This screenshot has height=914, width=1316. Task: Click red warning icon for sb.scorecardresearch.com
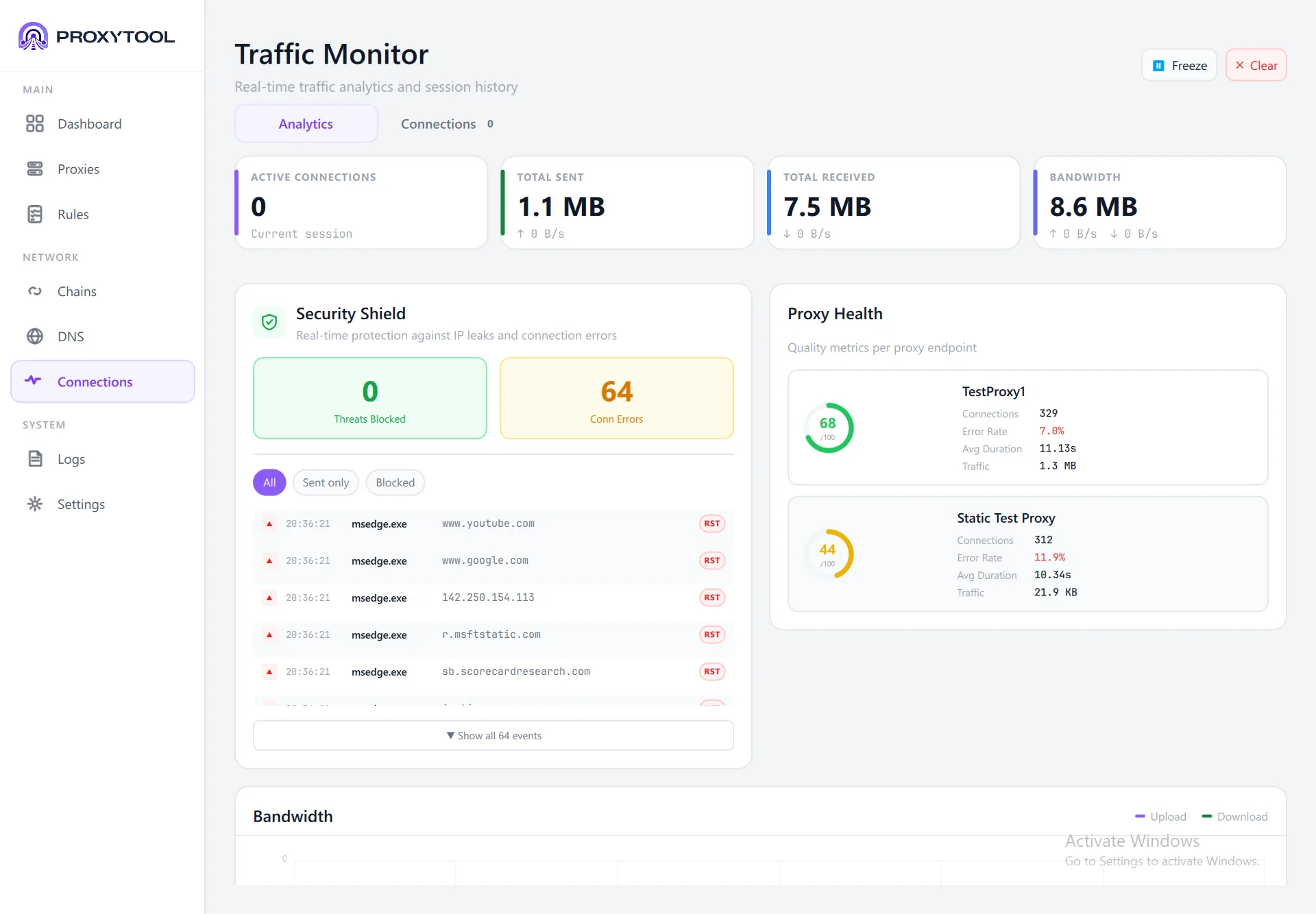269,671
